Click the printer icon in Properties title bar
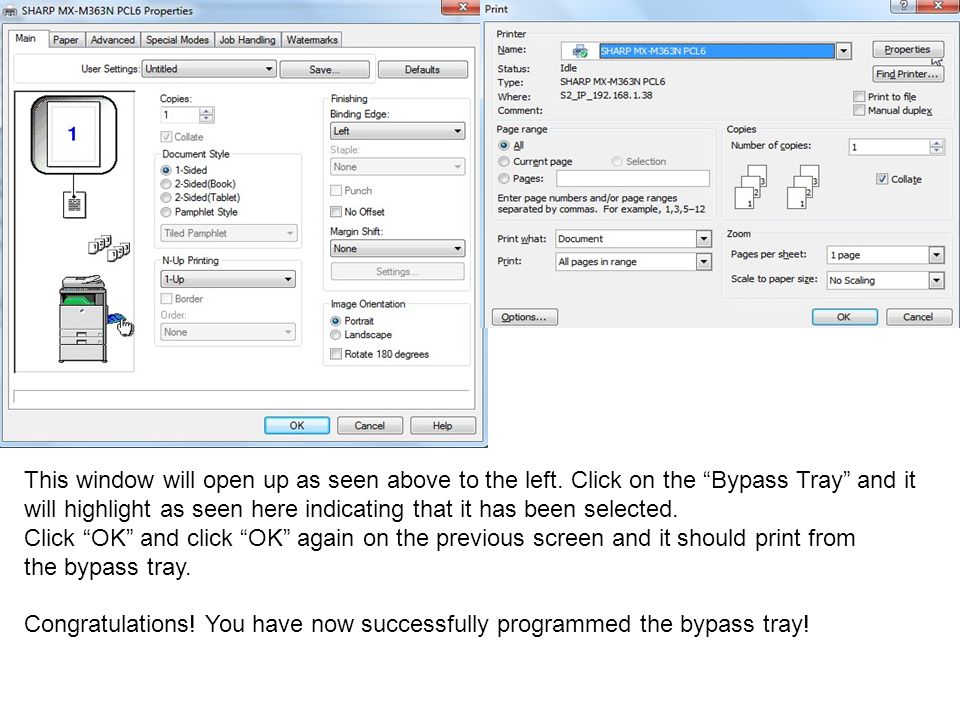 tap(10, 11)
